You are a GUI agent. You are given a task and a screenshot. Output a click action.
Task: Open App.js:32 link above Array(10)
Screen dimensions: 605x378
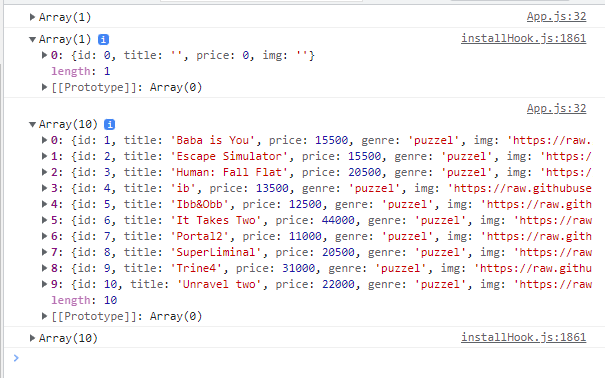pyautogui.click(x=556, y=109)
